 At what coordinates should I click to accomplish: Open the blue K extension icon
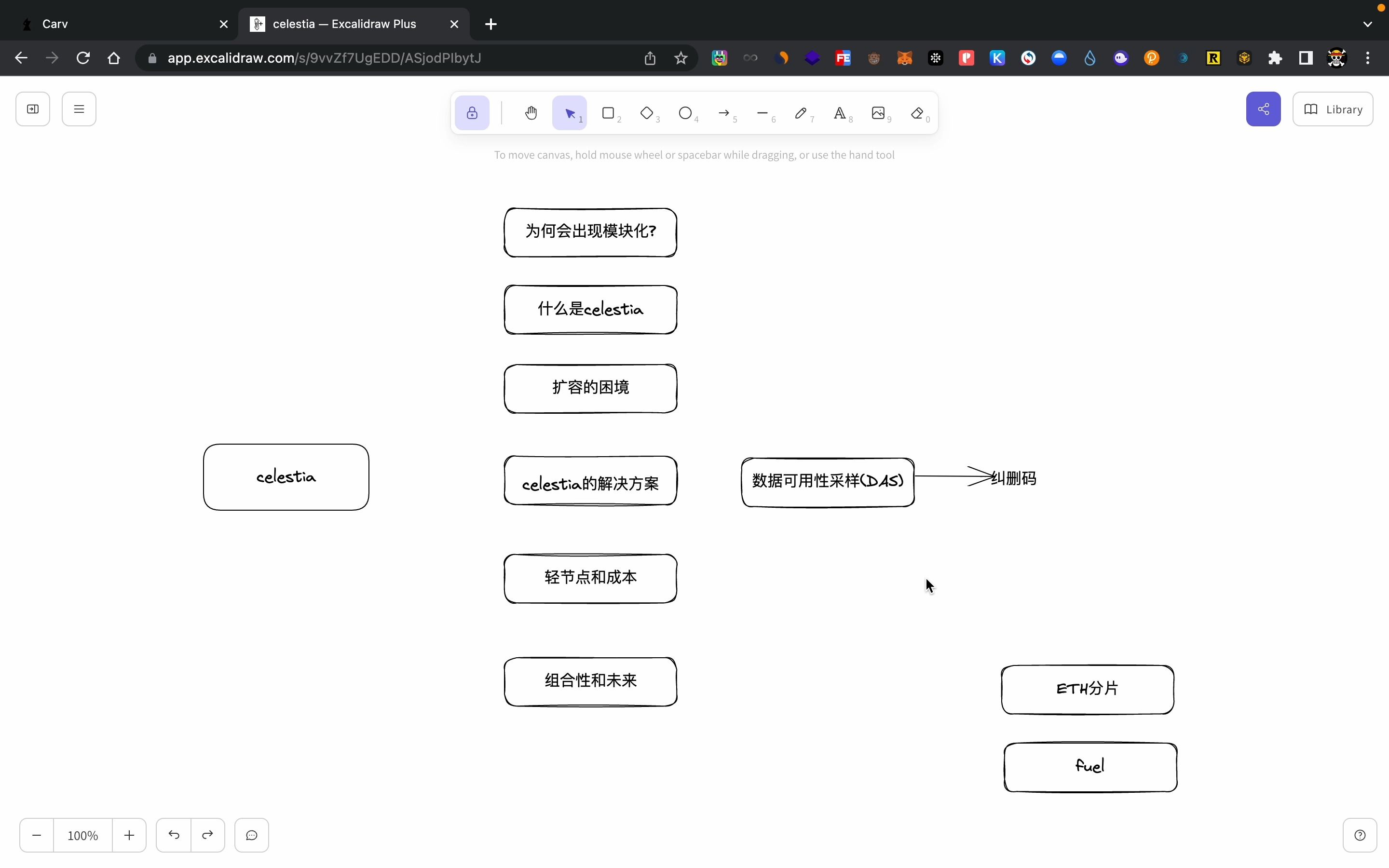[x=997, y=58]
